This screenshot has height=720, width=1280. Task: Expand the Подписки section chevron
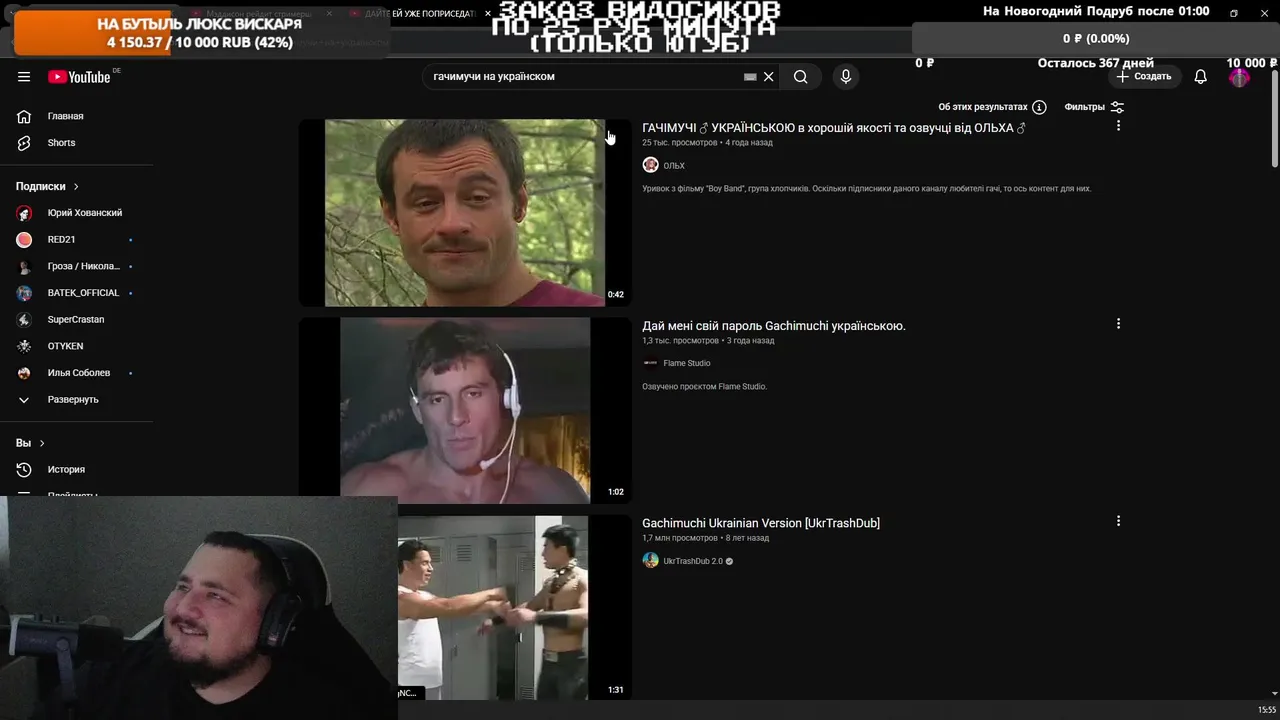76,187
